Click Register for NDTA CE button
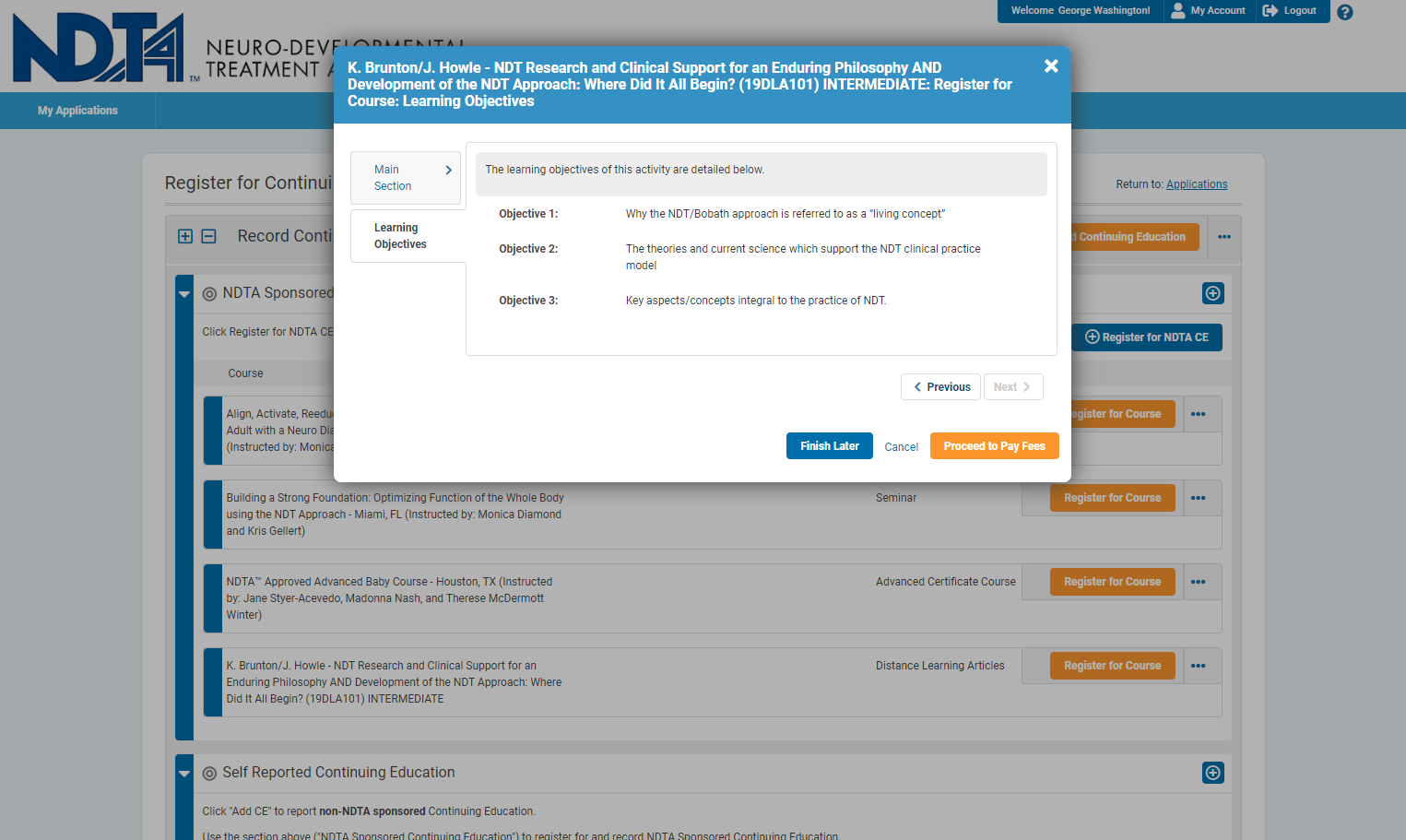 pyautogui.click(x=1147, y=337)
